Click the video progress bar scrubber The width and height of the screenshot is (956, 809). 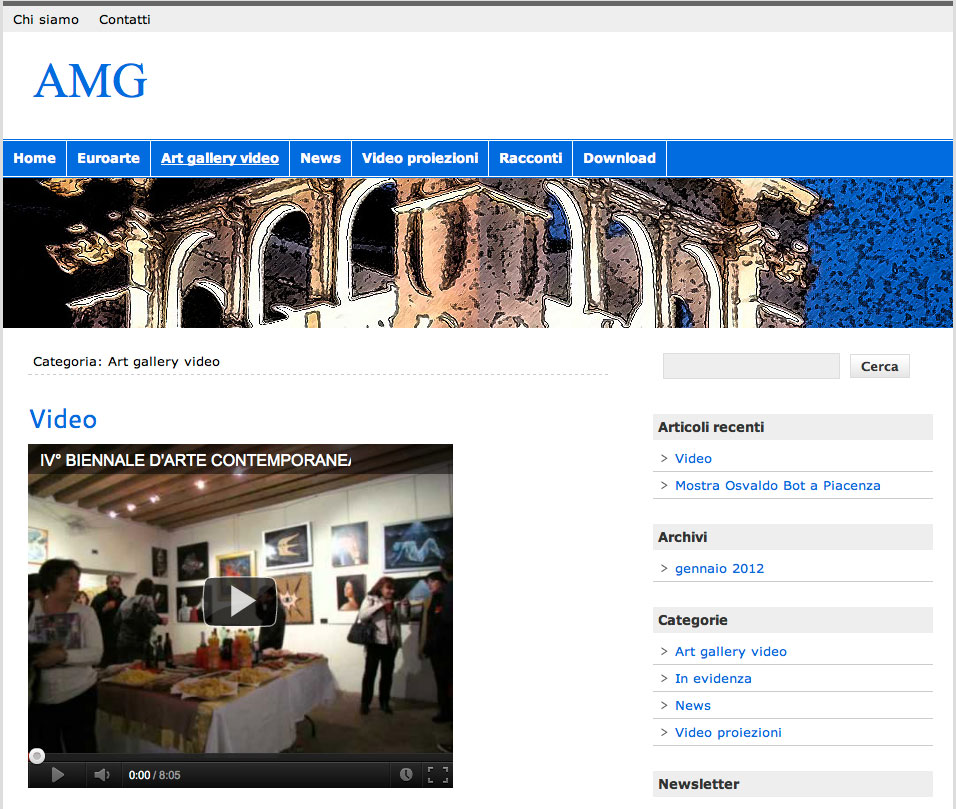37,756
